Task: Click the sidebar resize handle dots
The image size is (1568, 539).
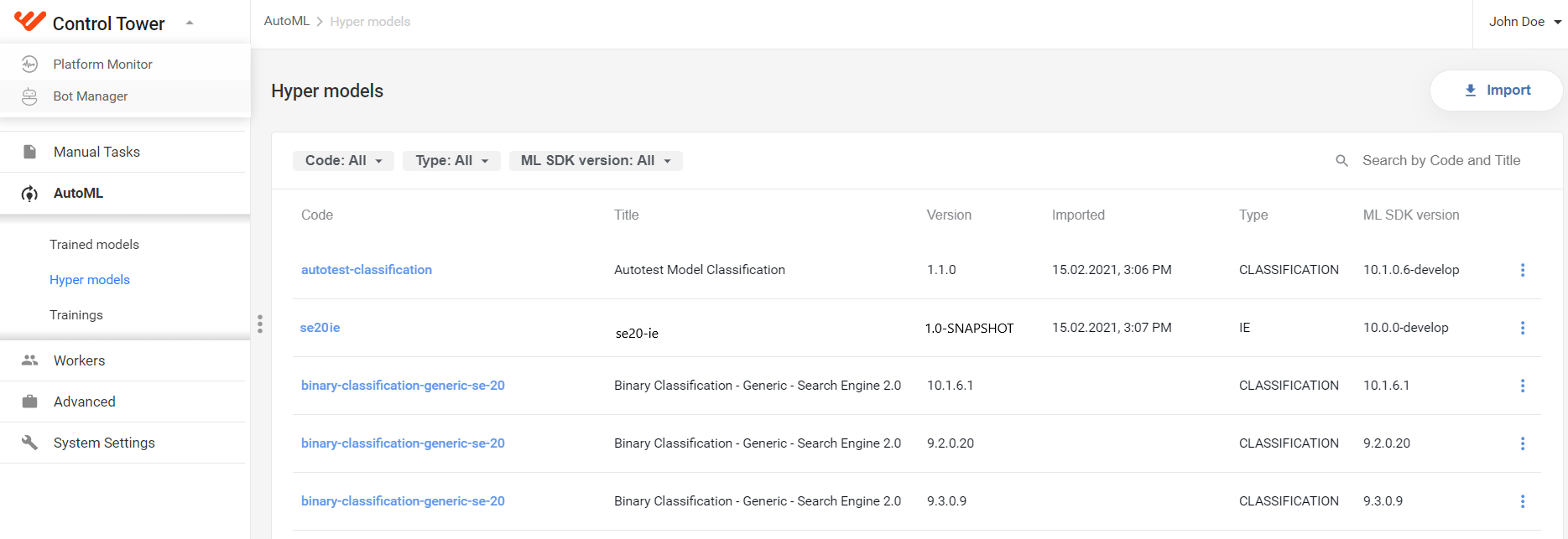Action: pyautogui.click(x=260, y=324)
